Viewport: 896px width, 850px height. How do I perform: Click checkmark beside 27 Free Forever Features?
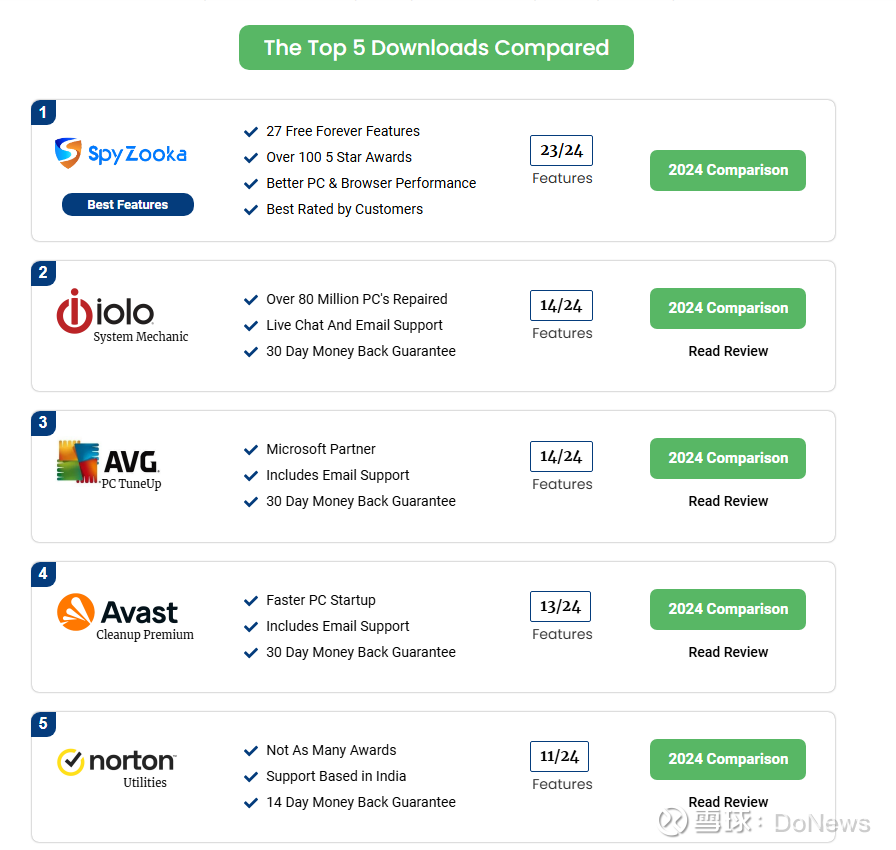click(251, 132)
